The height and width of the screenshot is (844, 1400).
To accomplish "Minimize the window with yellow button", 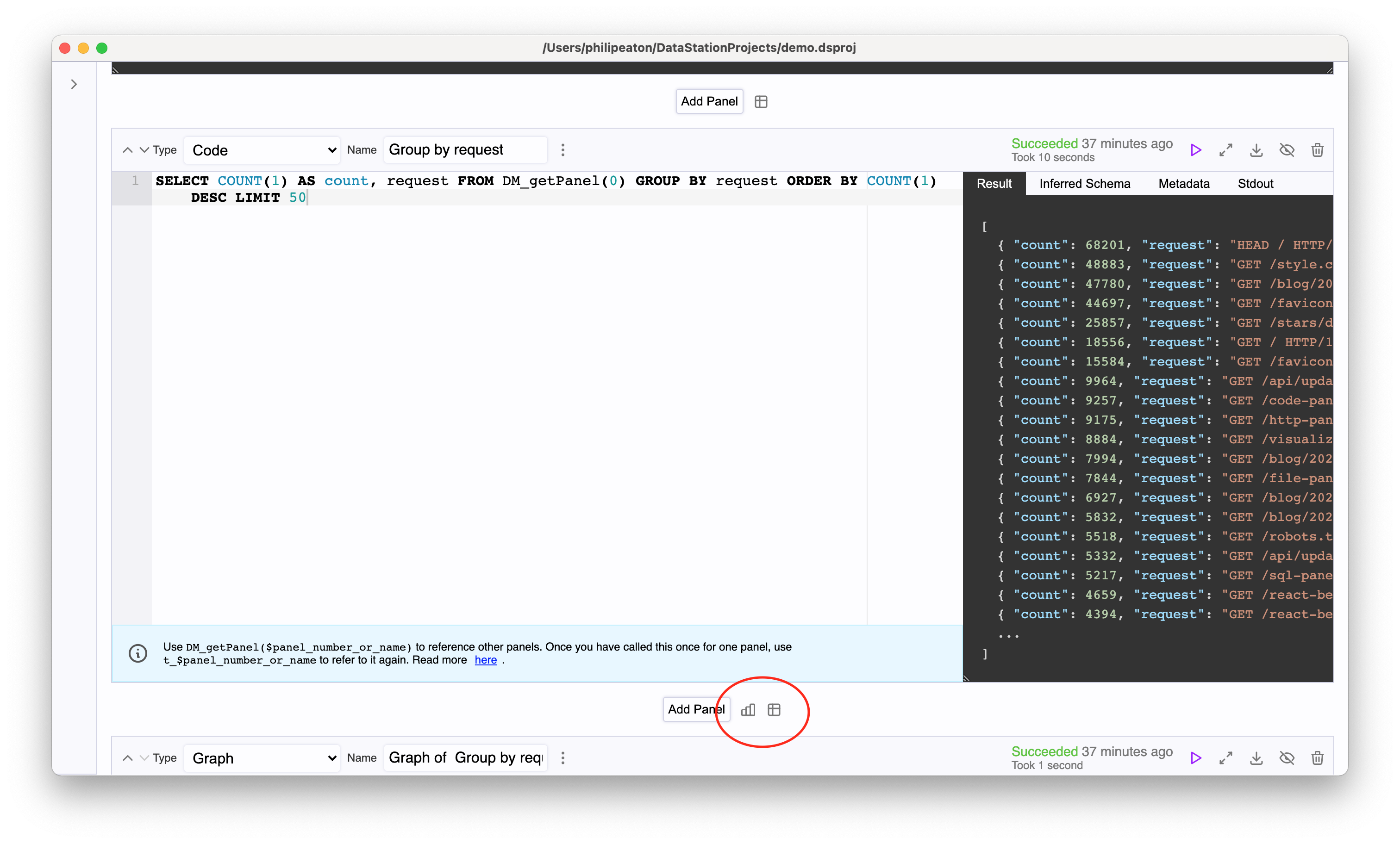I will (x=83, y=48).
